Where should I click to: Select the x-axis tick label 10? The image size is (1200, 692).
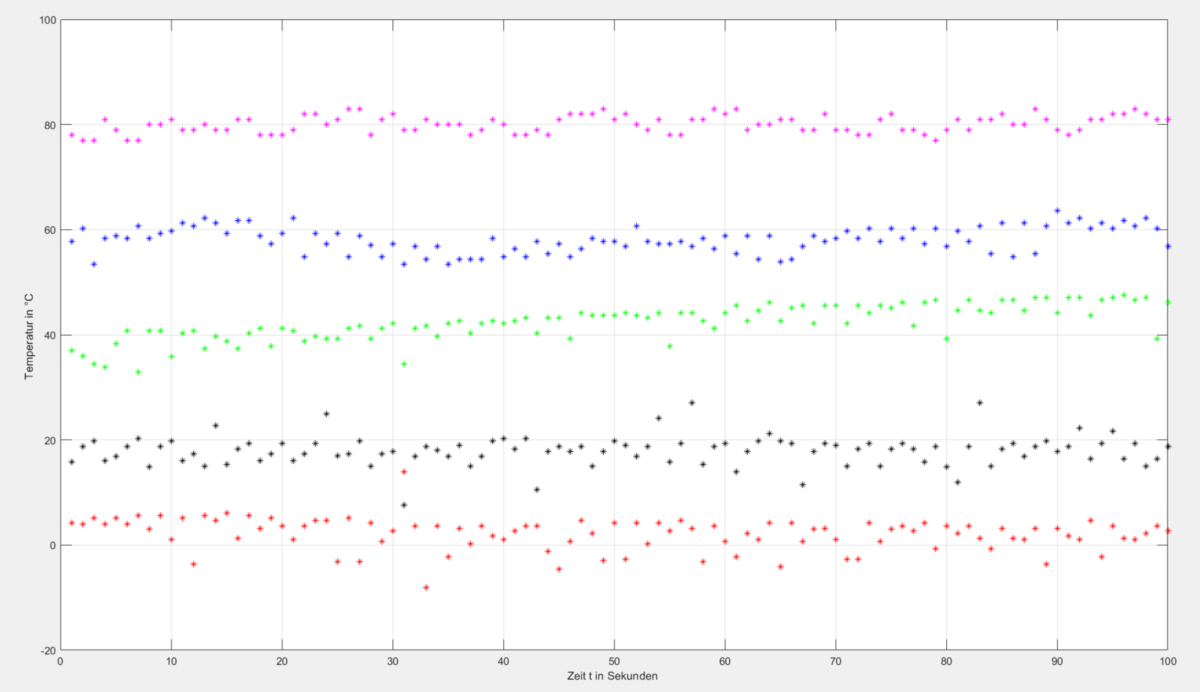[171, 661]
